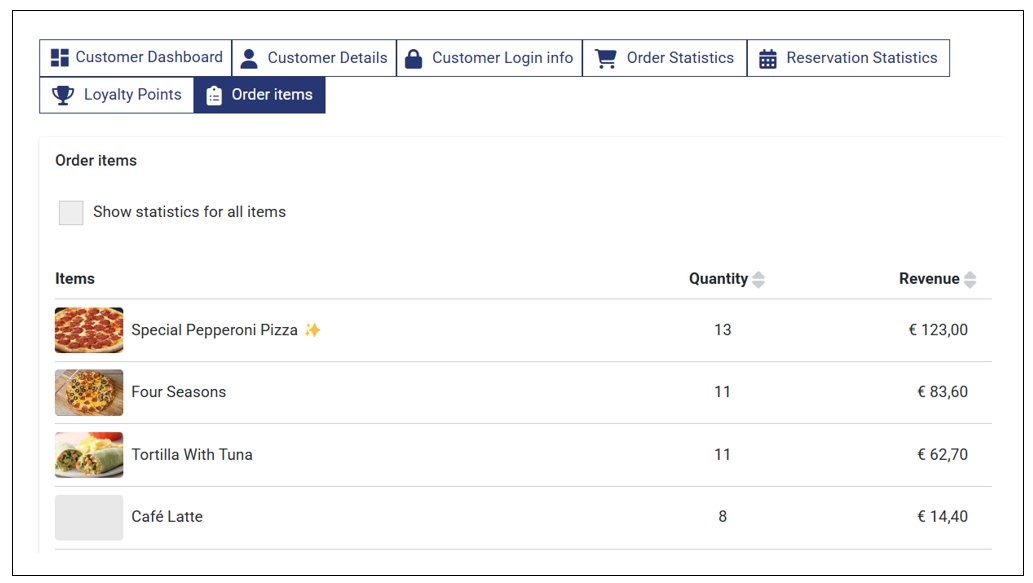Click the Customer Dashboard grid icon
The height and width of the screenshot is (583, 1033).
(x=60, y=58)
